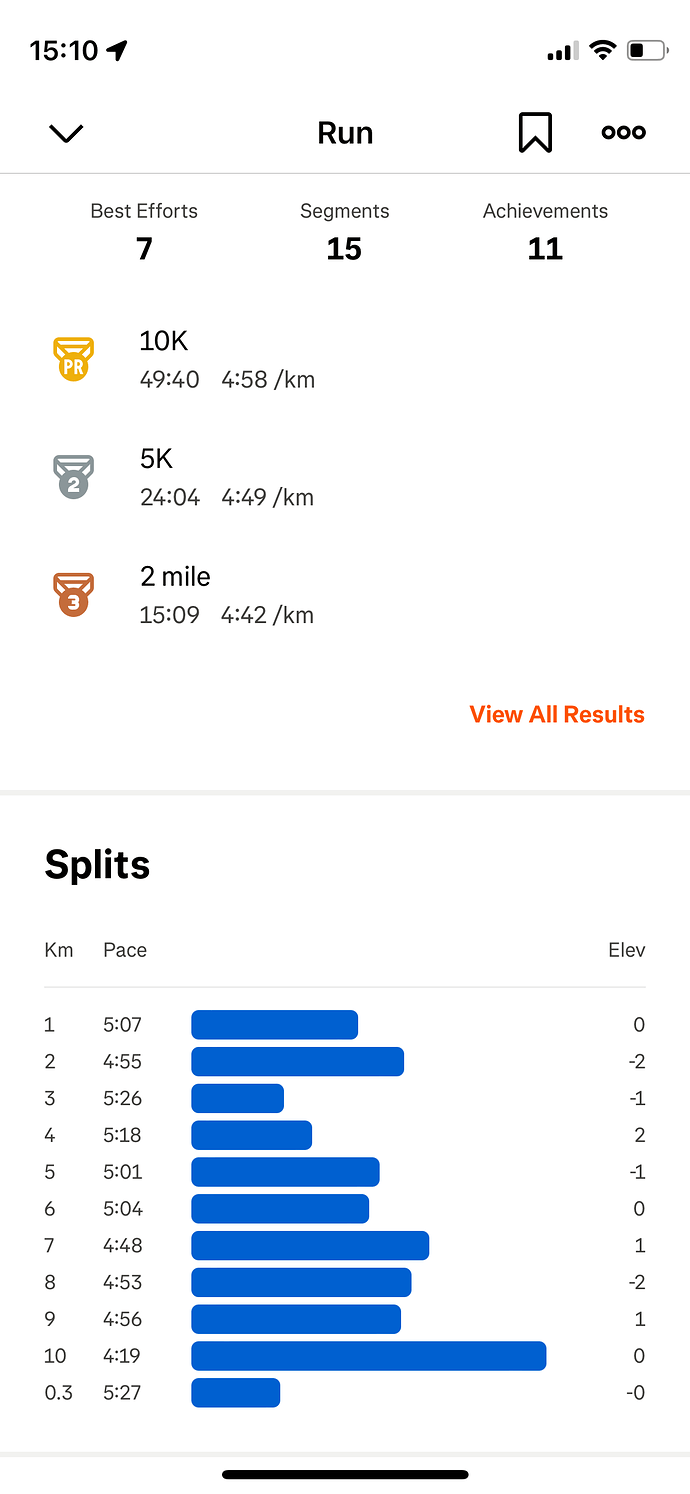The height and width of the screenshot is (1494, 690).
Task: Tap the blue pace bar for kilometer 7
Action: pyautogui.click(x=310, y=1245)
